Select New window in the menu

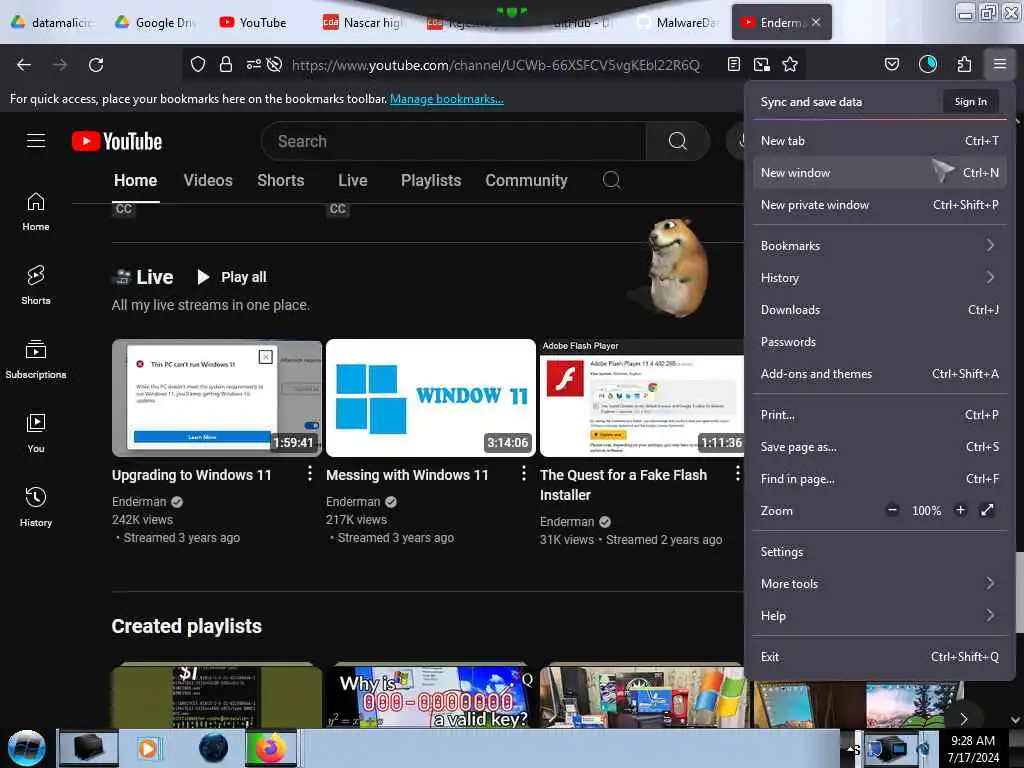pos(879,172)
